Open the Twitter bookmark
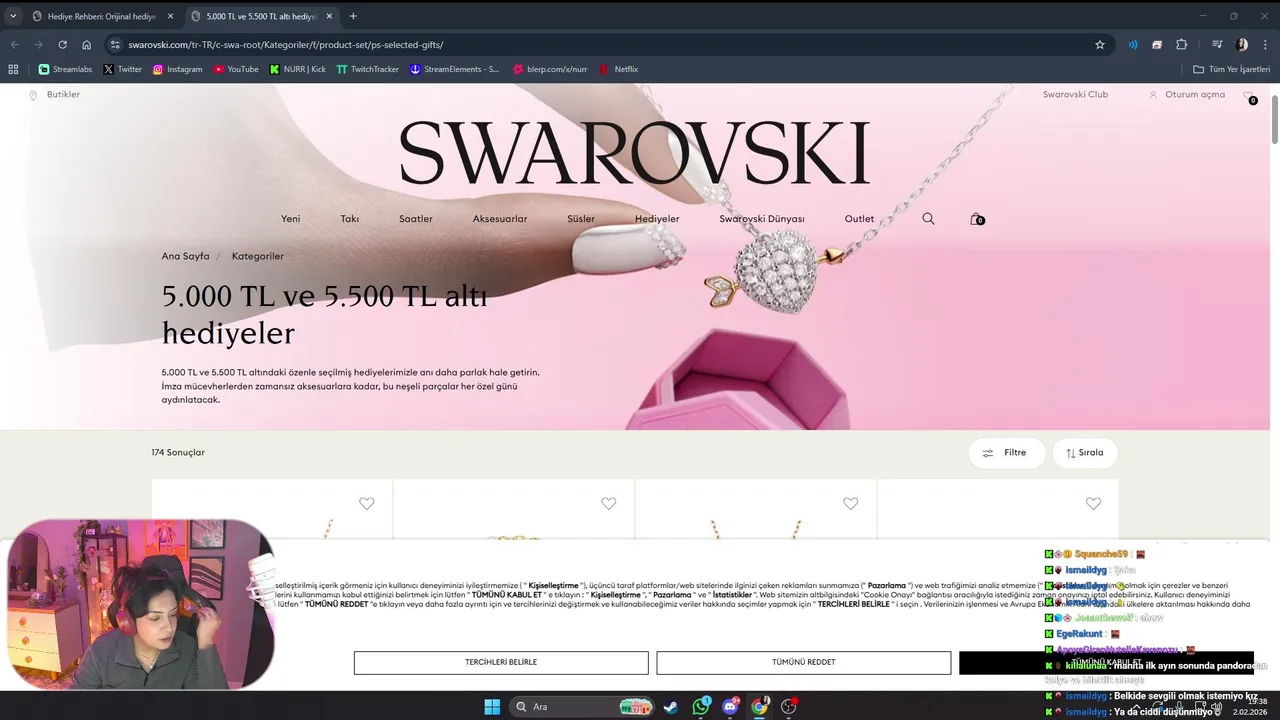 (x=122, y=69)
